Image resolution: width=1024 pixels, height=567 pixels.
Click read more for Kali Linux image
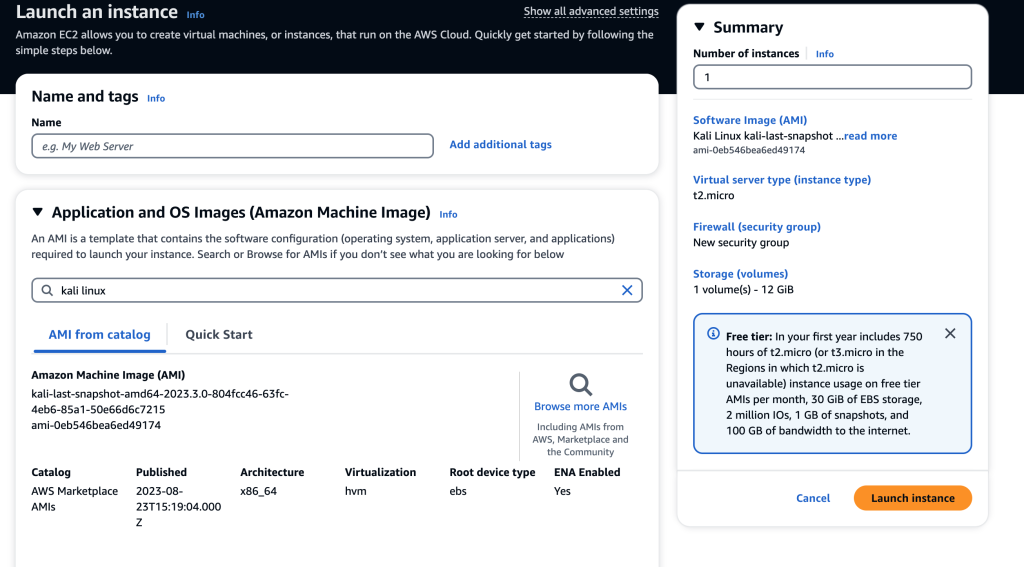click(x=870, y=136)
